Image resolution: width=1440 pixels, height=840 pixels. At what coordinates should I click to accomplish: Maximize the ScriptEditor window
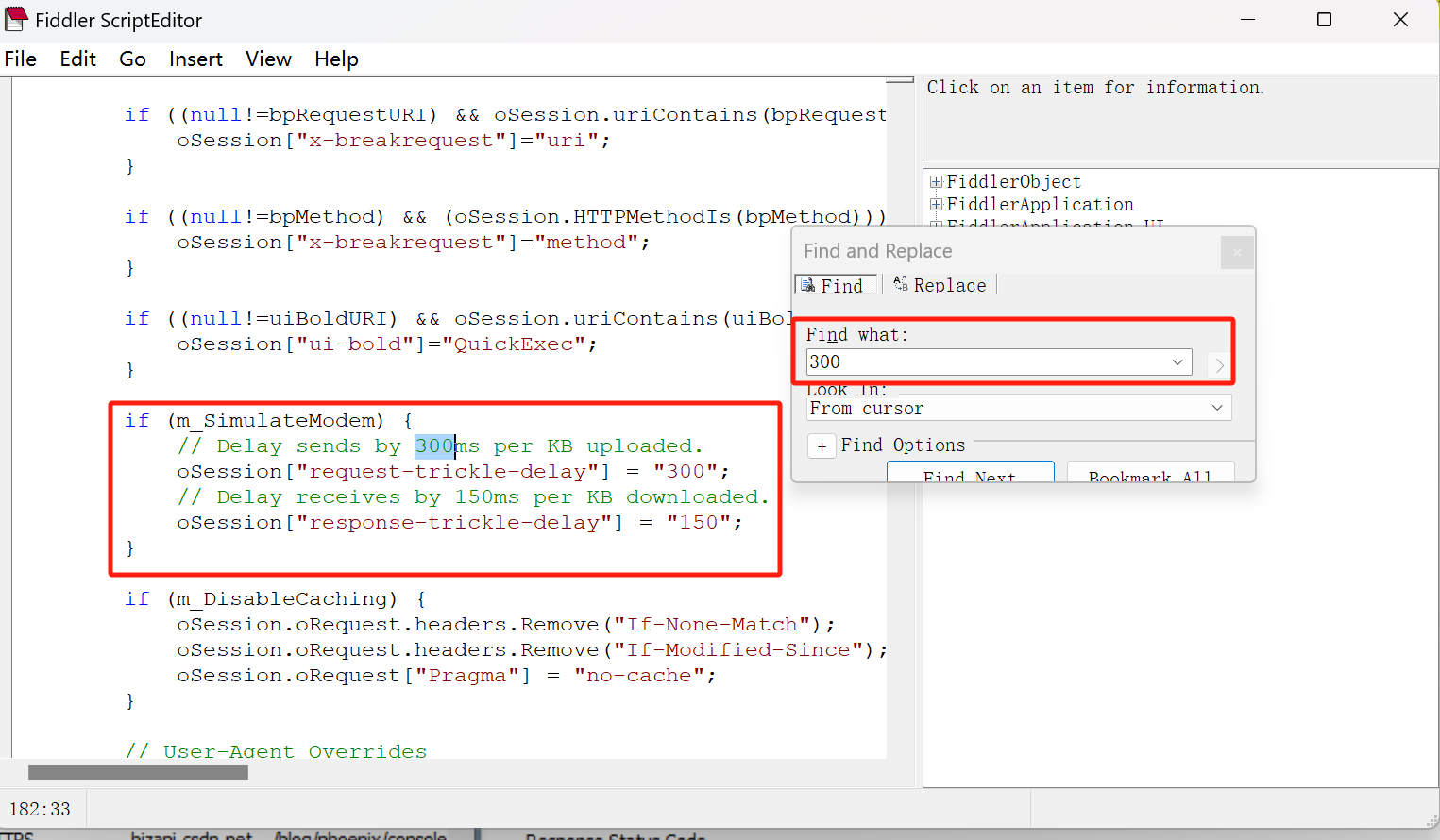(x=1324, y=20)
